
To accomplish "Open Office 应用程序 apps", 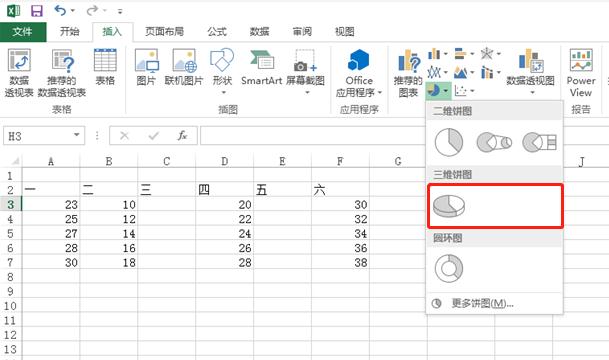I will click(x=359, y=73).
